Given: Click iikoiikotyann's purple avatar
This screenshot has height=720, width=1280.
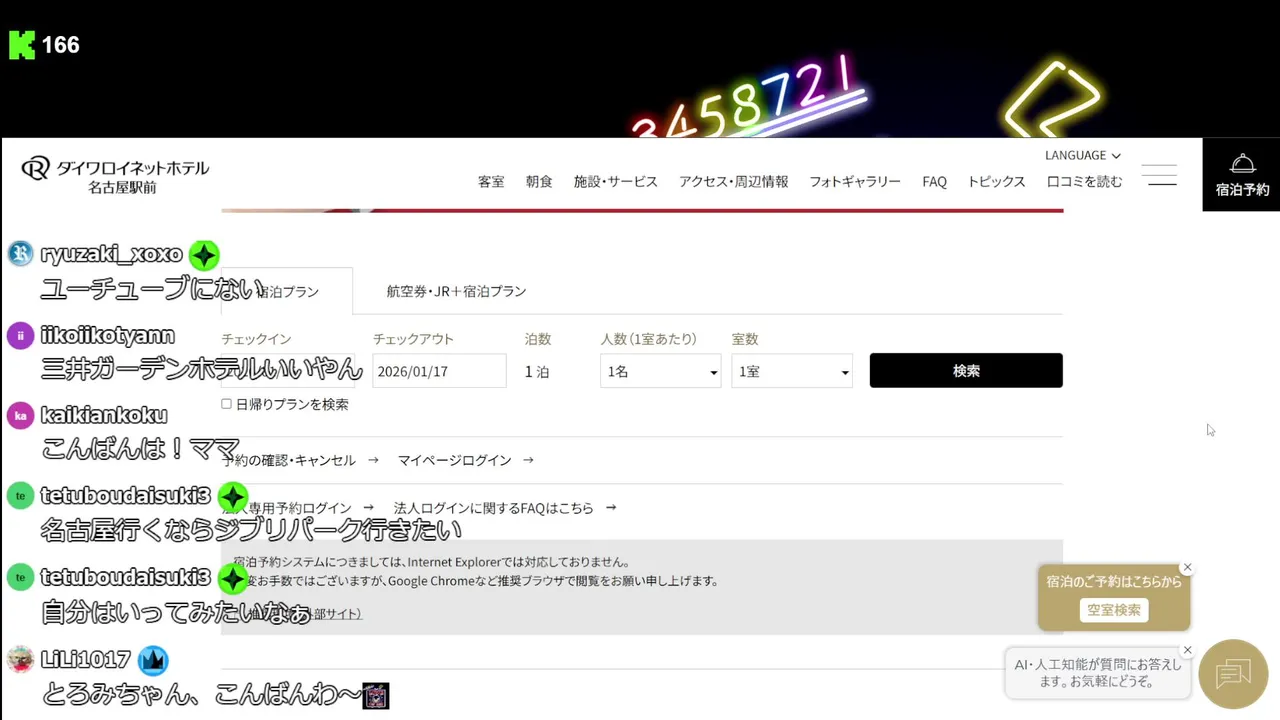Looking at the screenshot, I should tap(20, 335).
